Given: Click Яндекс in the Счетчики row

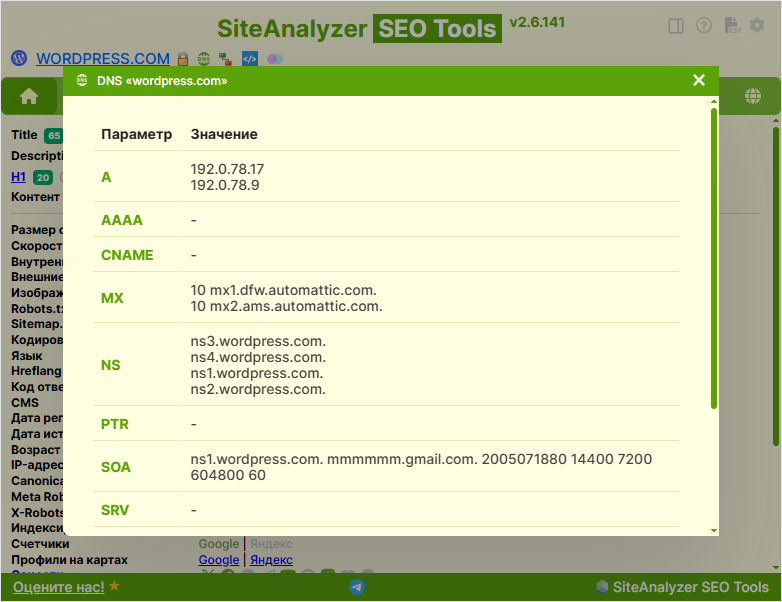Looking at the screenshot, I should 271,544.
